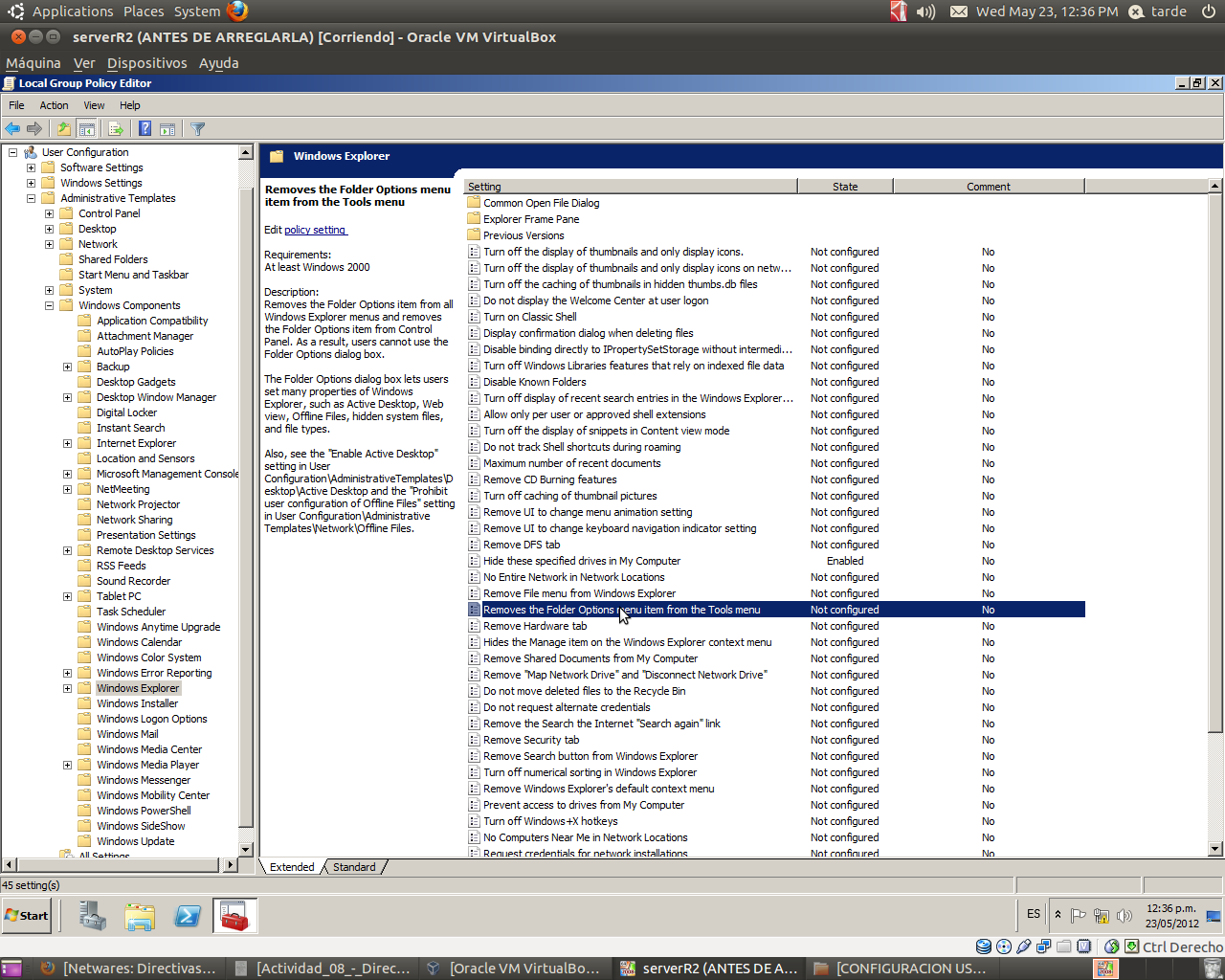Open Help via blue question mark icon

coord(145,128)
